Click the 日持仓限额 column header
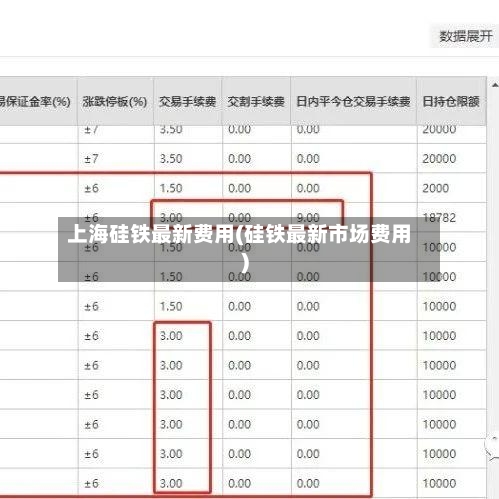The image size is (499, 499). click(451, 101)
